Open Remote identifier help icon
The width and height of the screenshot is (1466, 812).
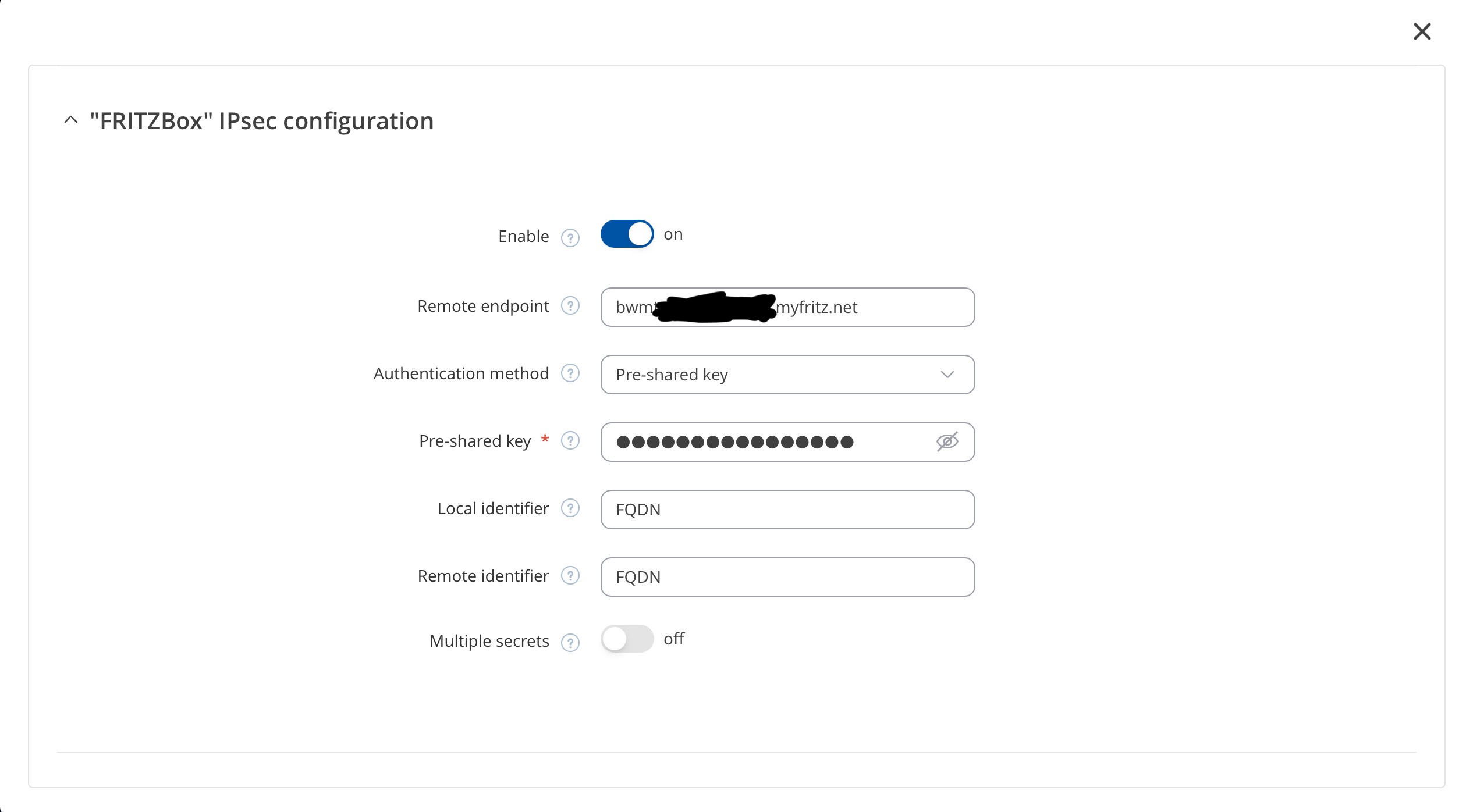pos(570,575)
